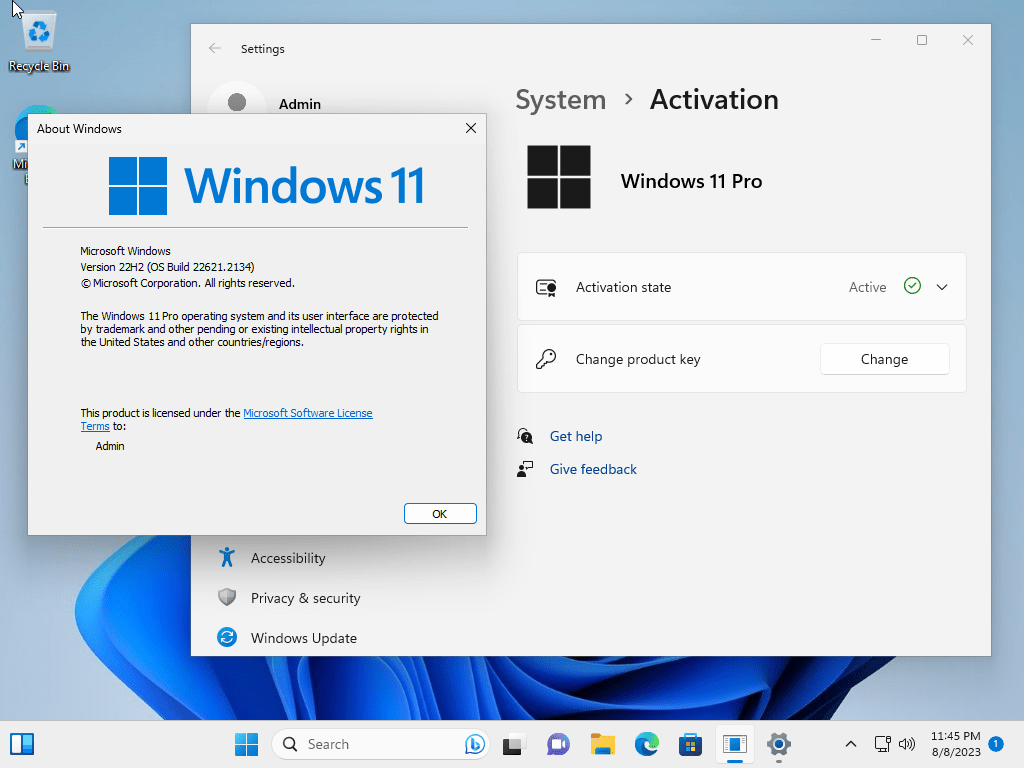Open the Microsoft Software License link
The image size is (1024, 768).
click(308, 413)
